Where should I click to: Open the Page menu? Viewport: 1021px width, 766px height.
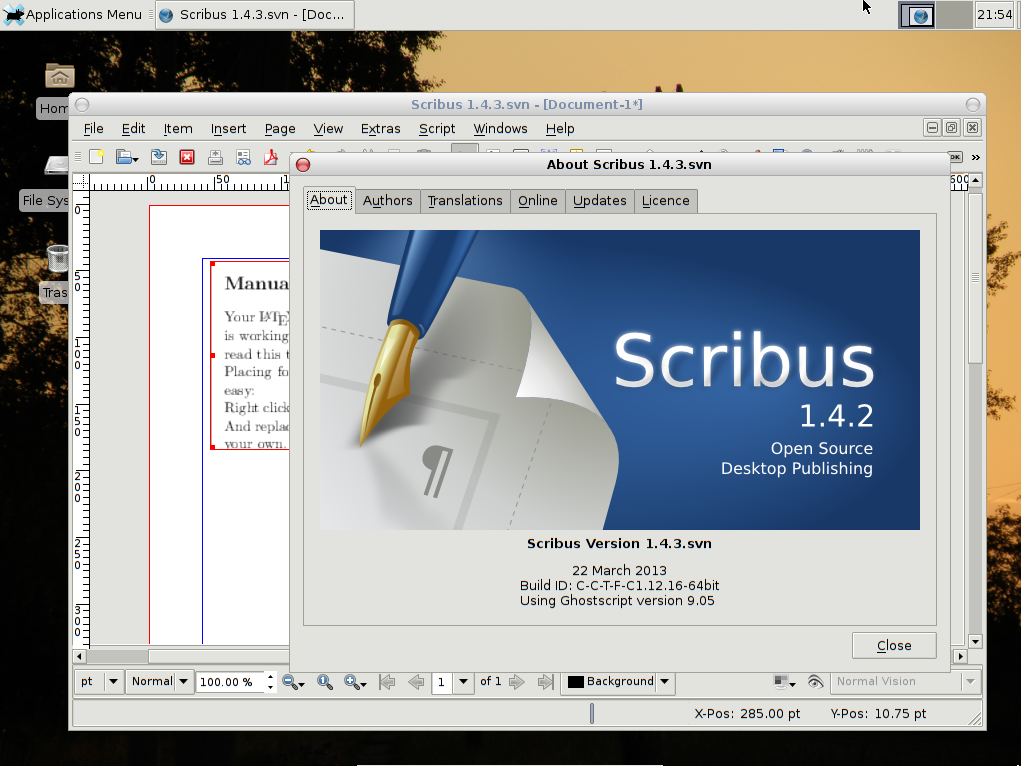pos(280,129)
